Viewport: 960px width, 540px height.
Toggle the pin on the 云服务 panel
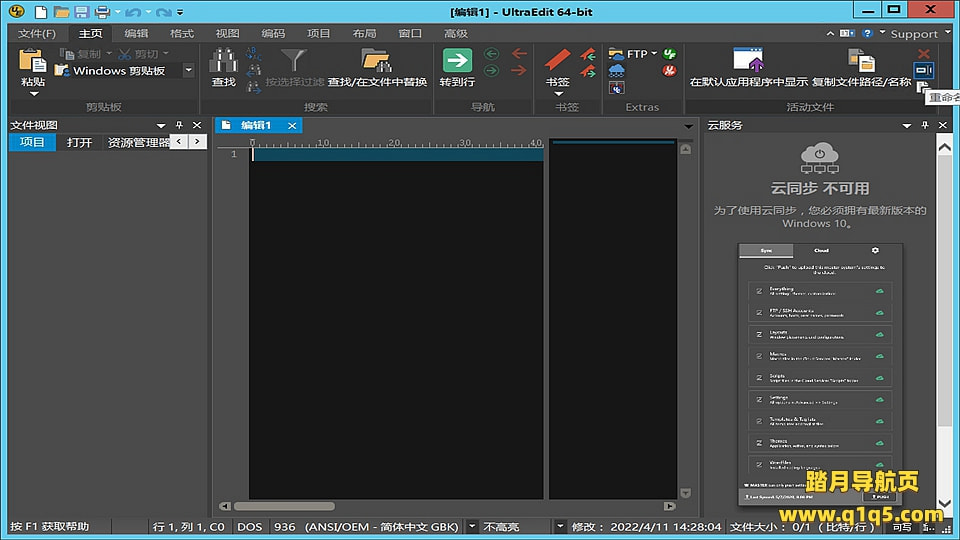(x=924, y=125)
